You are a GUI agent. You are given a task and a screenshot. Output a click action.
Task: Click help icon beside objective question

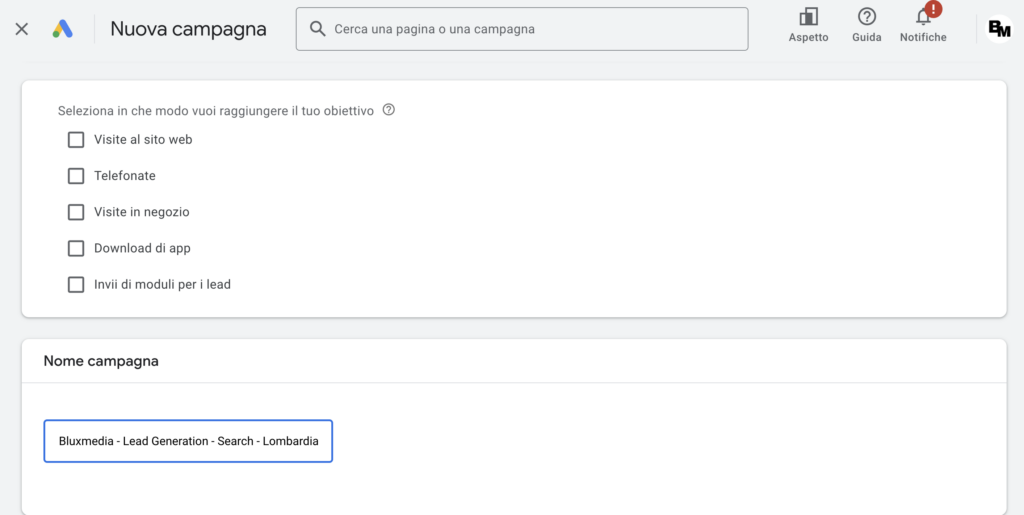pyautogui.click(x=389, y=110)
